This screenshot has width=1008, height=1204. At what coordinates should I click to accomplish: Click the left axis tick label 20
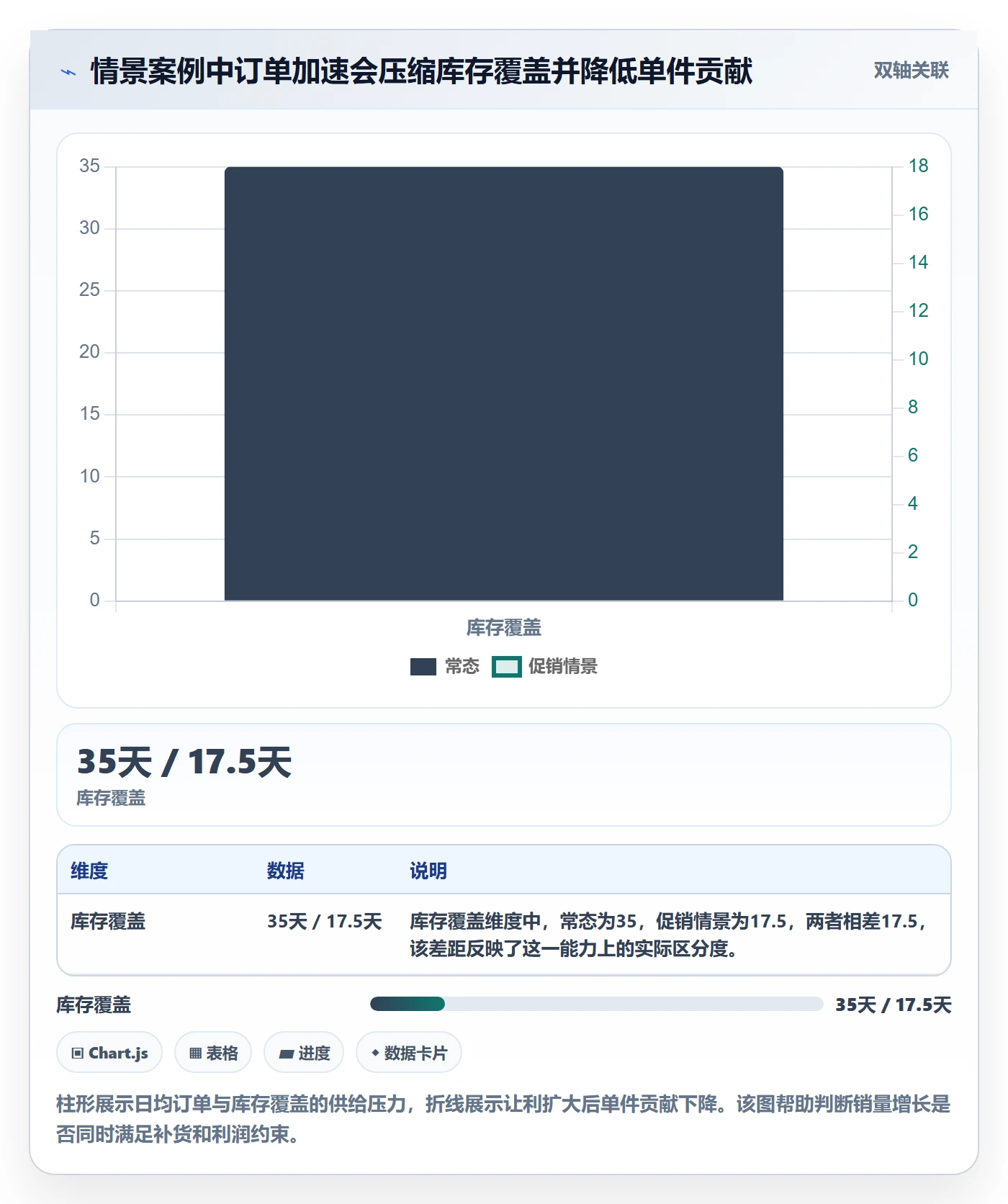pos(90,351)
